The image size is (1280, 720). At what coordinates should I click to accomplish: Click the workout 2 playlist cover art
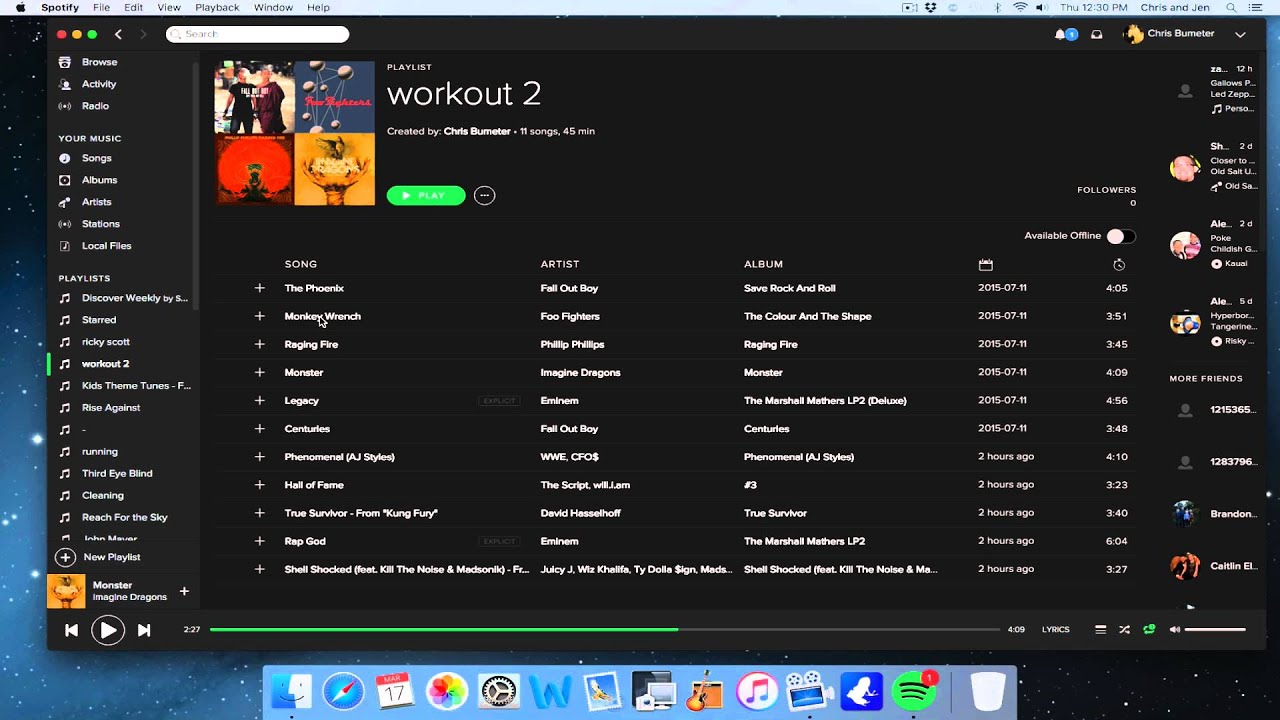[x=294, y=133]
